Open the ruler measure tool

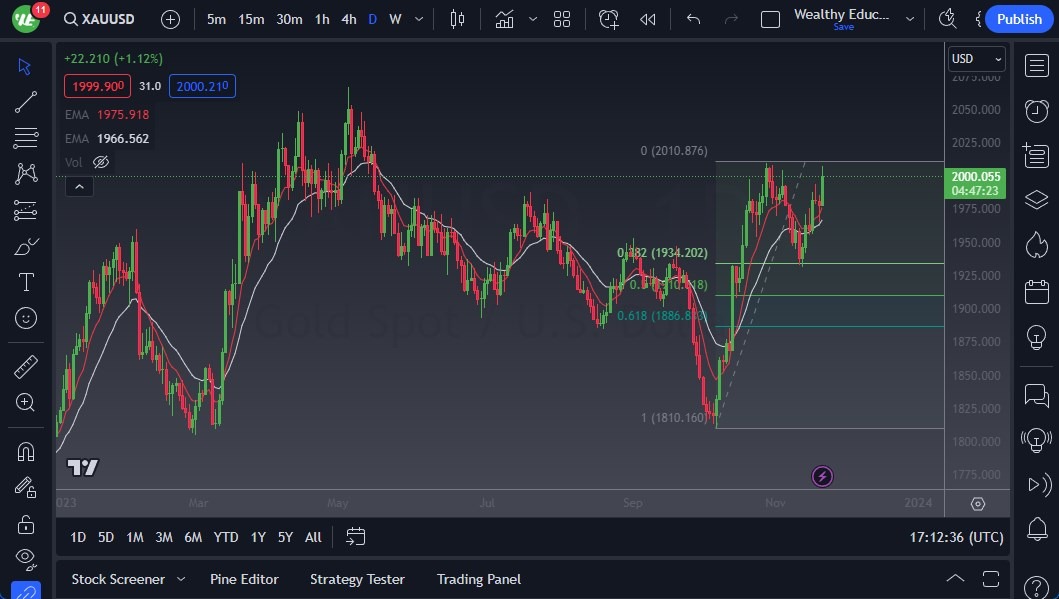click(26, 366)
